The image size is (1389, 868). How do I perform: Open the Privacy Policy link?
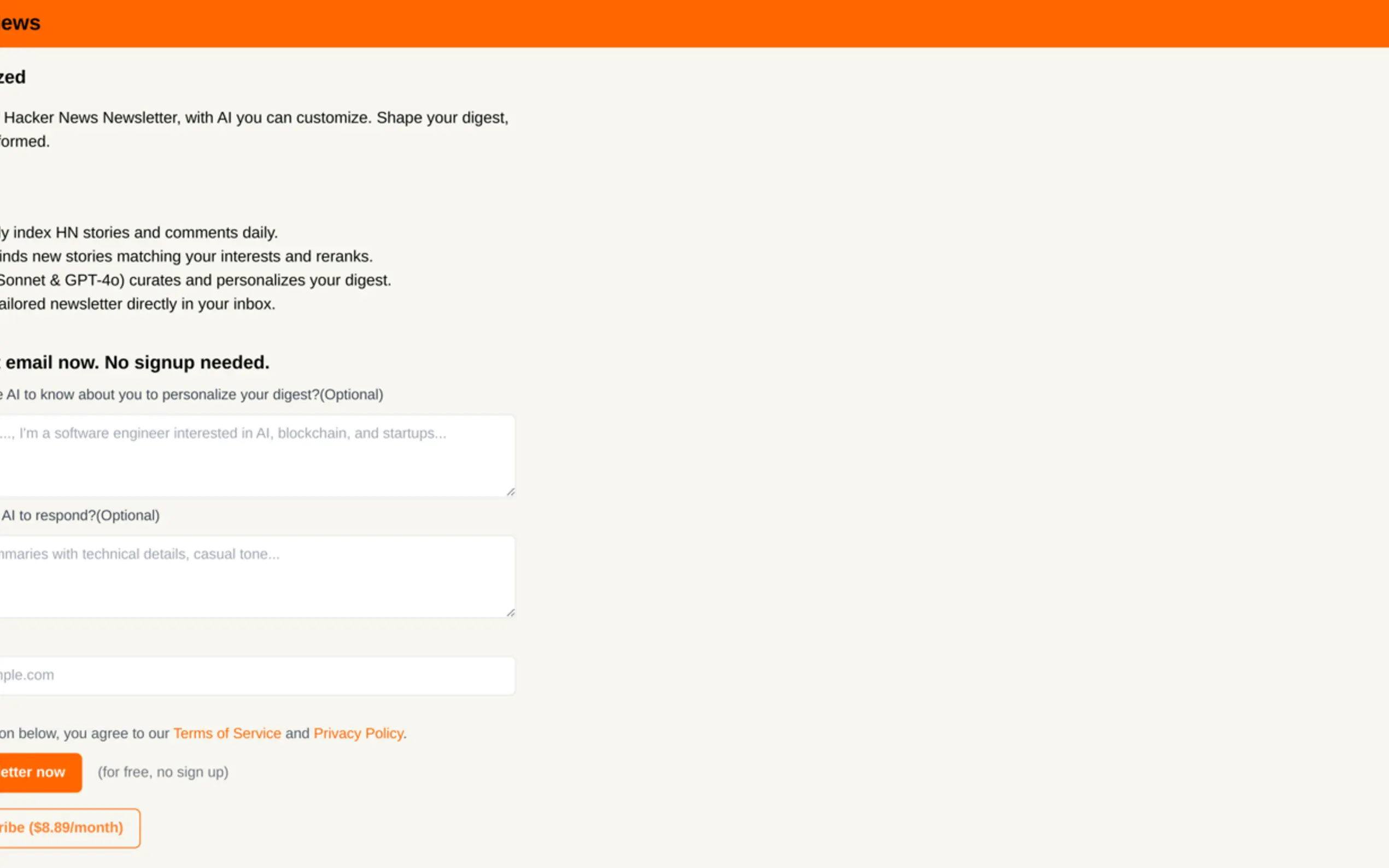point(358,734)
